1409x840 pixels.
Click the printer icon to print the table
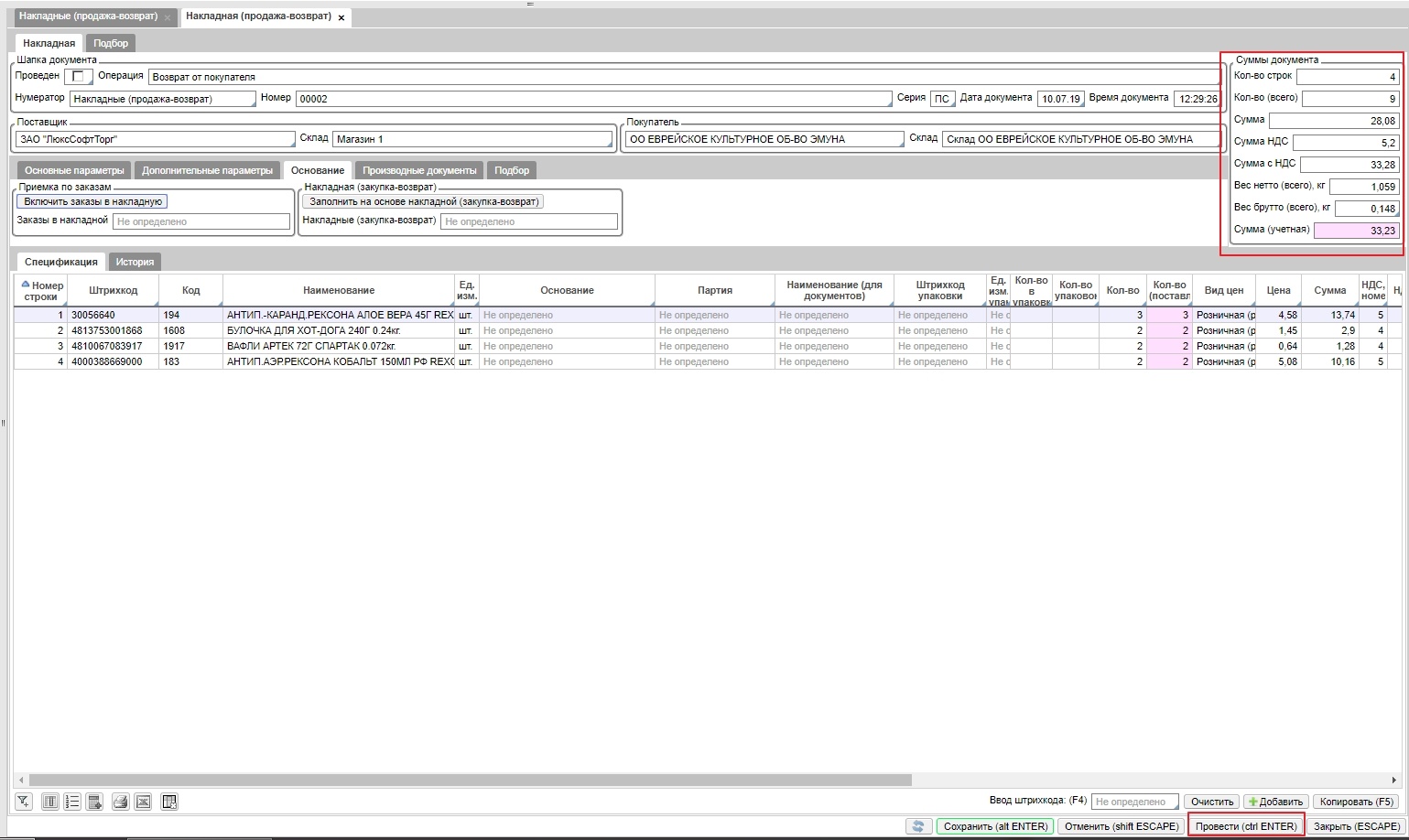(120, 802)
